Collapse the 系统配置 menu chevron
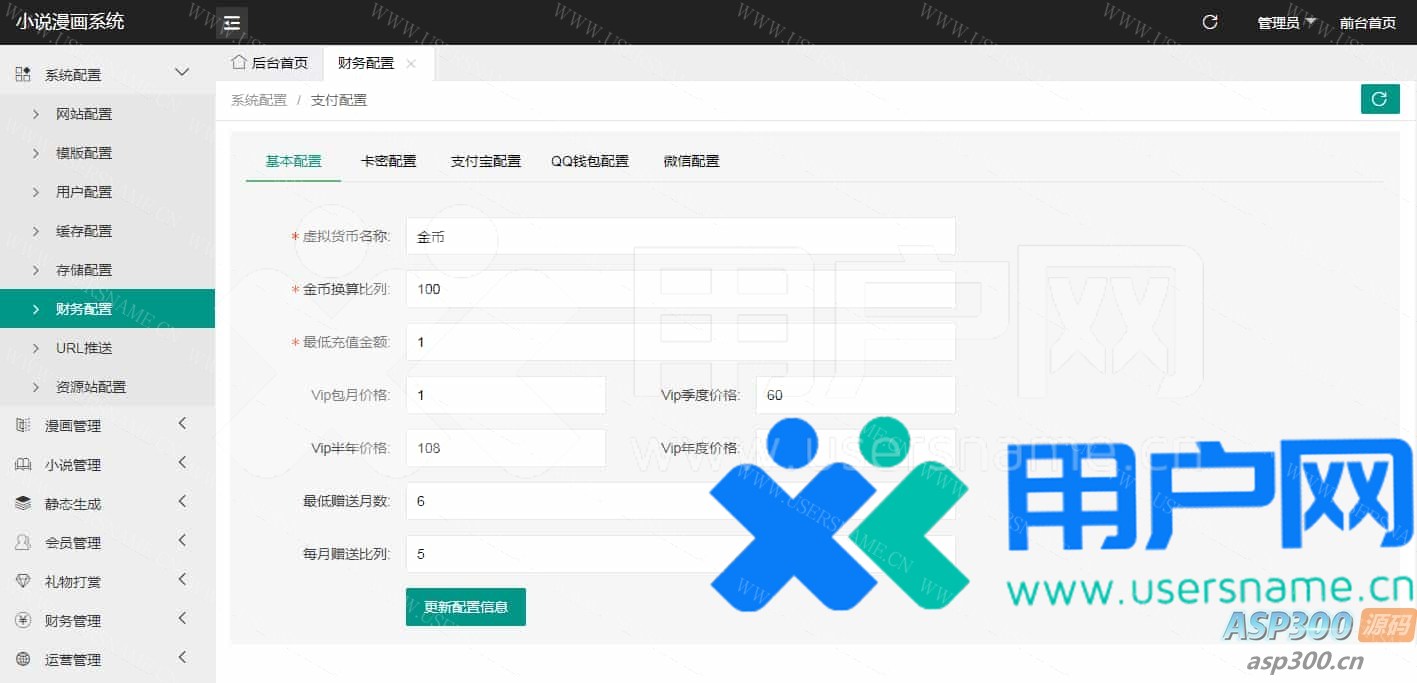 pos(182,72)
